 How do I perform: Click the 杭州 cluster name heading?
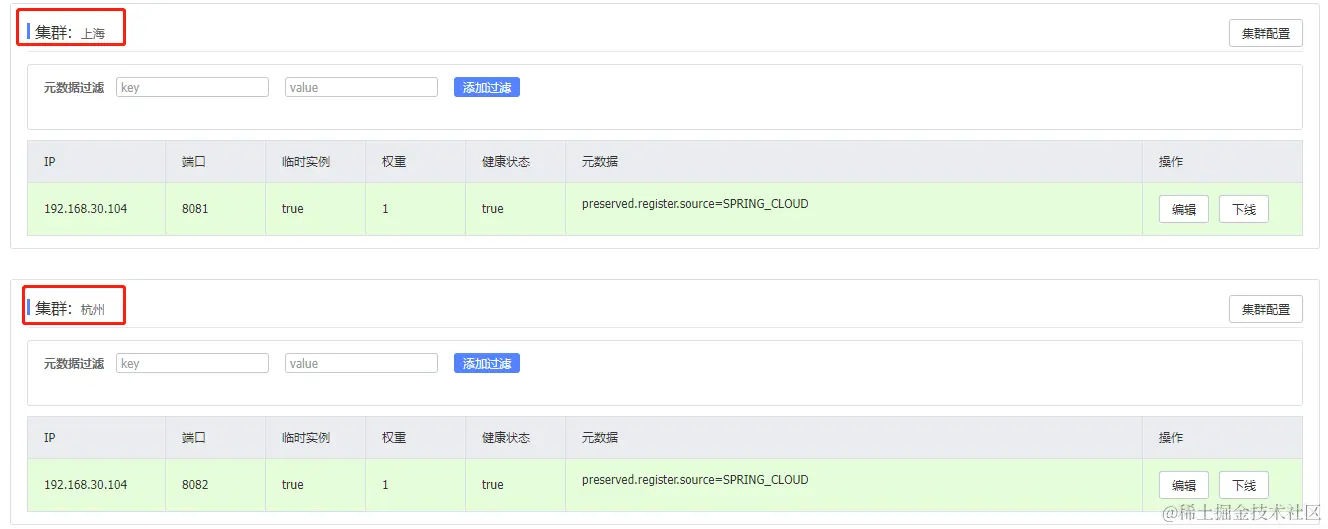70,309
